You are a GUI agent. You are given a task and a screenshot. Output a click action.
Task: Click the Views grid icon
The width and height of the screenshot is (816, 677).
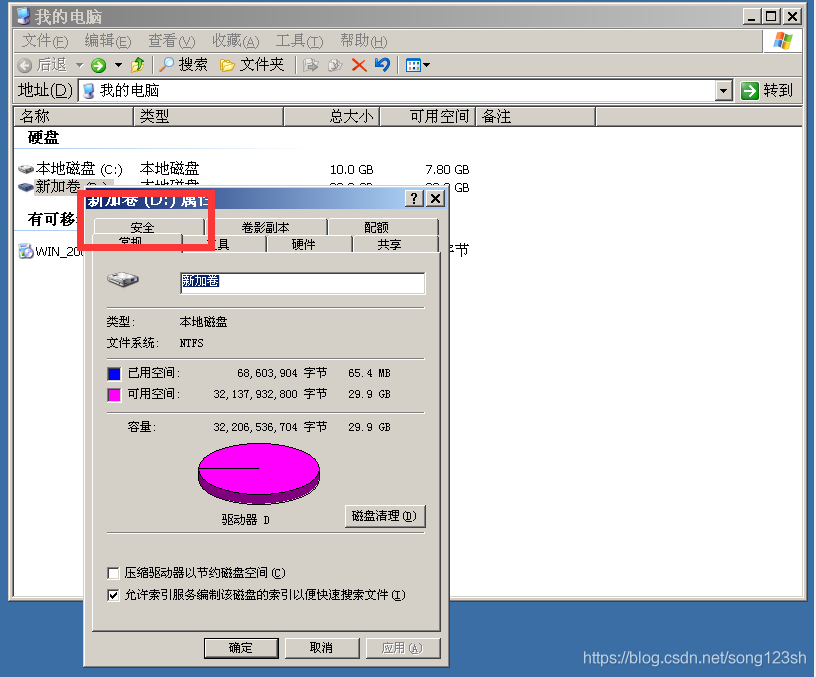click(x=413, y=66)
